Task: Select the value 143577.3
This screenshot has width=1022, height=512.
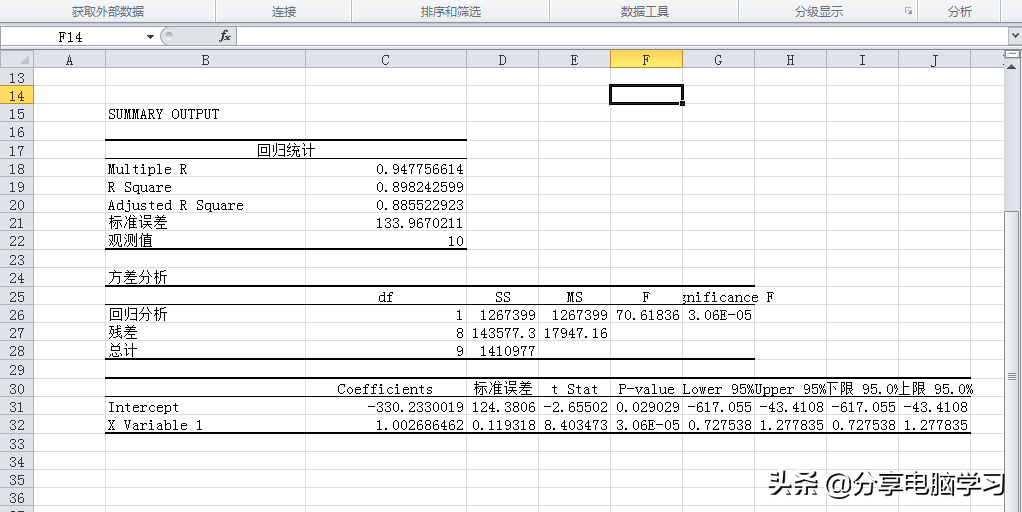Action: point(503,333)
